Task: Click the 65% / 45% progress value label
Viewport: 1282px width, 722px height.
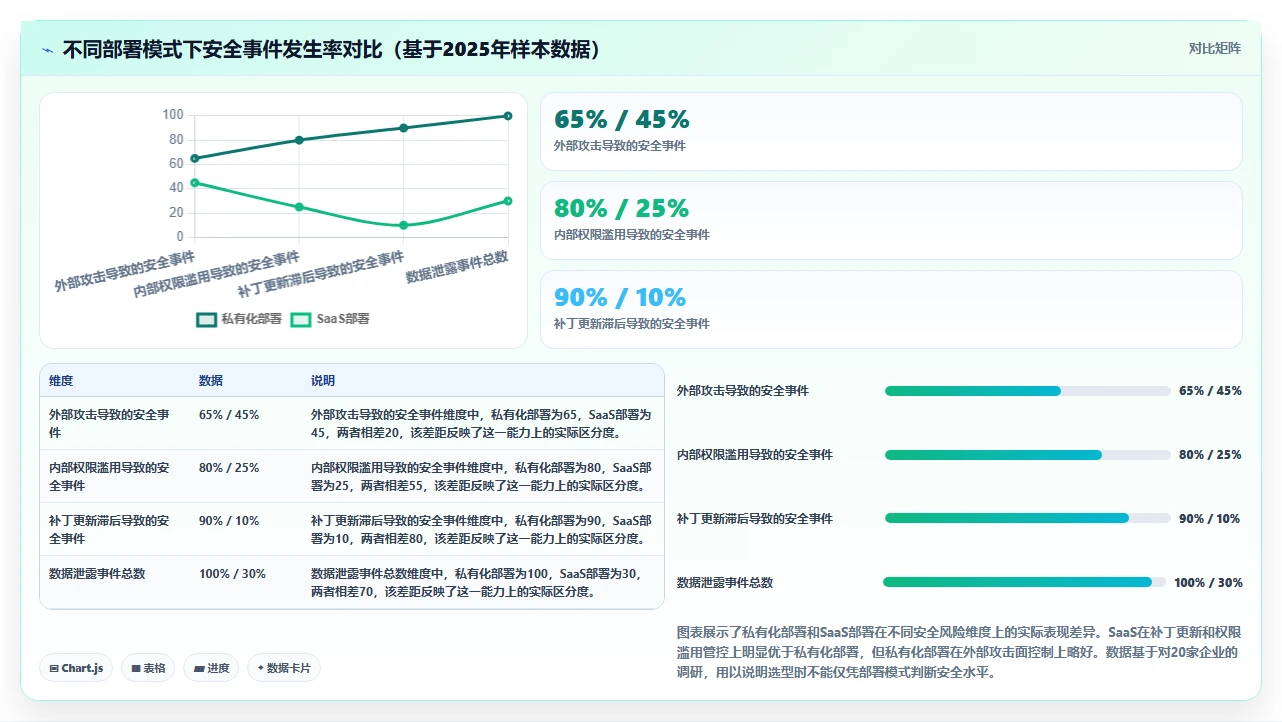Action: [x=1211, y=391]
